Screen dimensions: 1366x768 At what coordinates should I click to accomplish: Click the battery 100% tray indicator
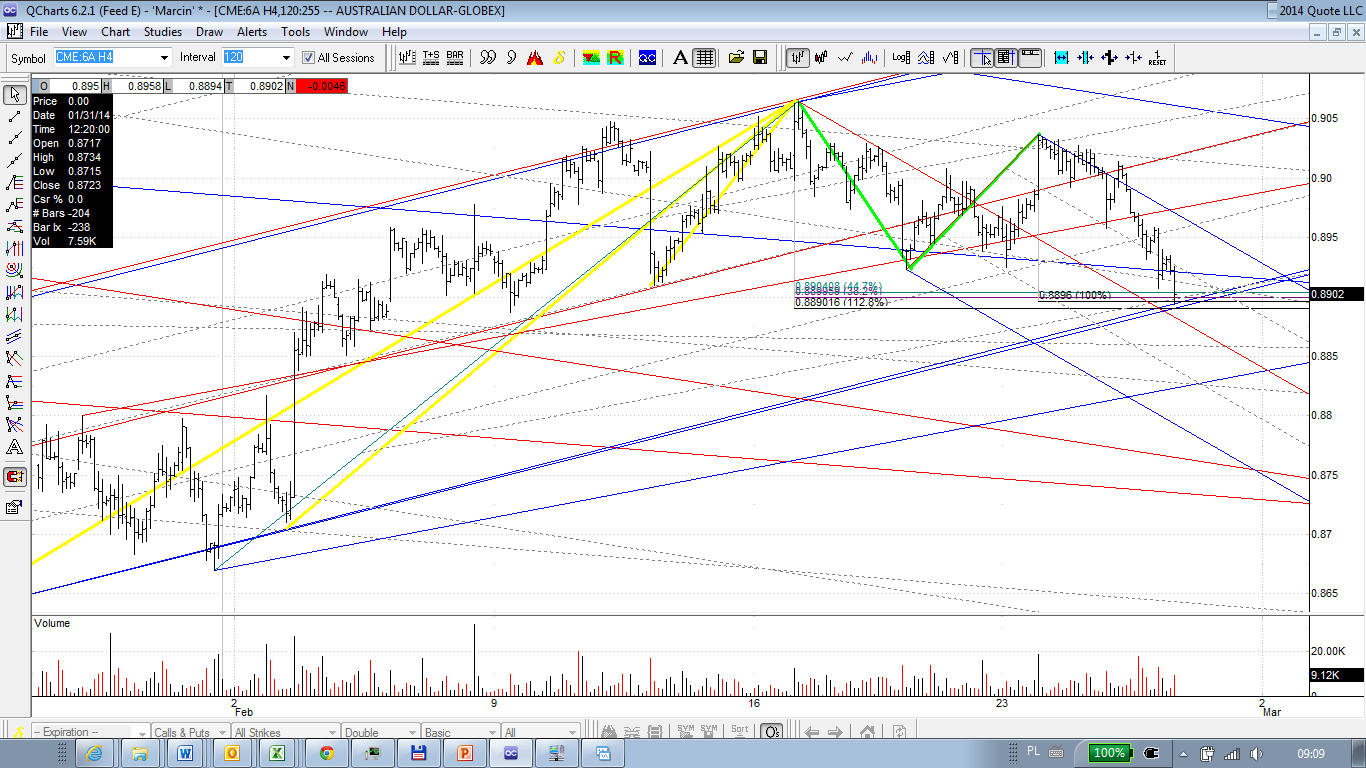point(1109,753)
